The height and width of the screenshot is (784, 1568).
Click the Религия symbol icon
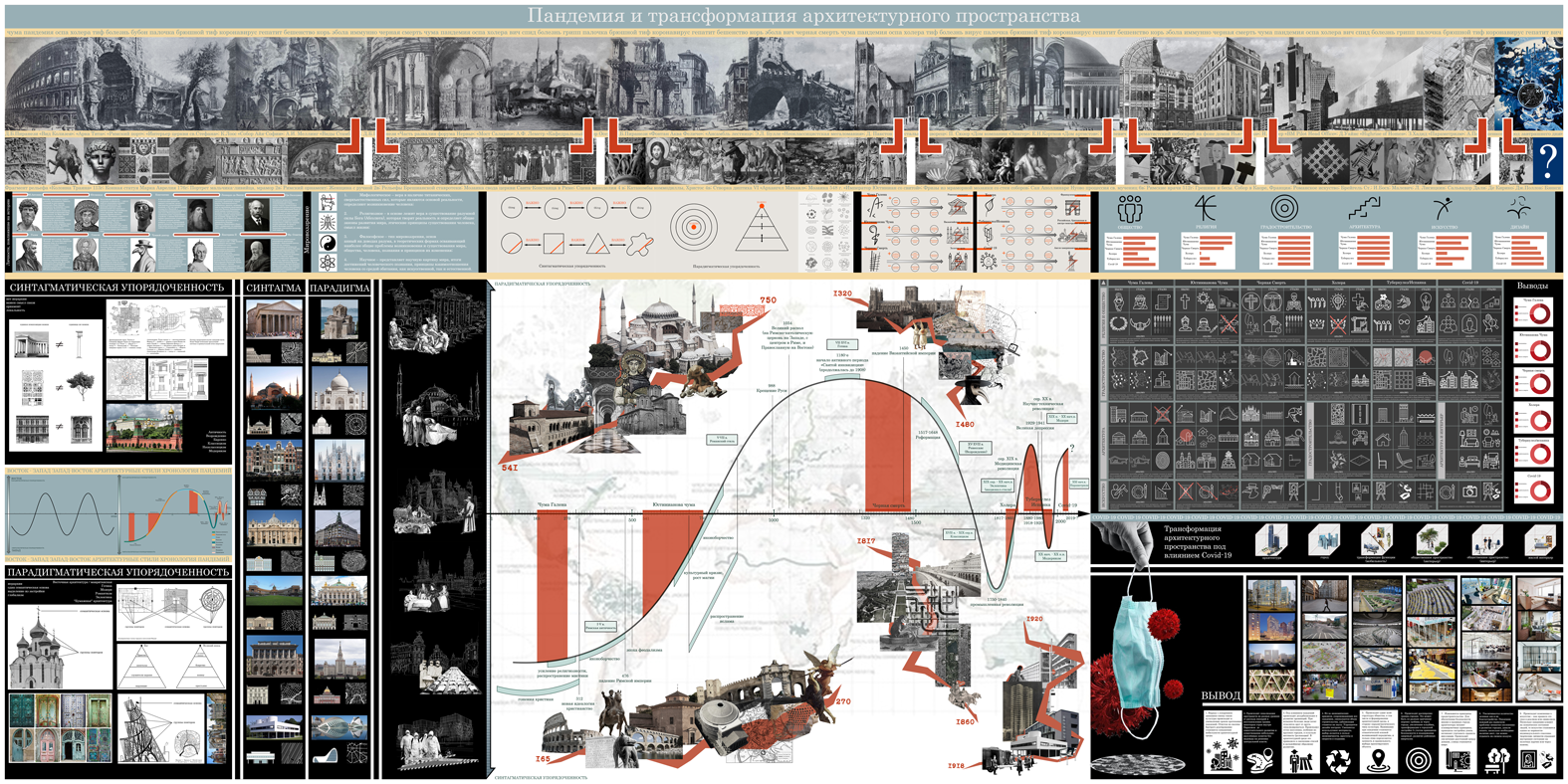pyautogui.click(x=1207, y=208)
